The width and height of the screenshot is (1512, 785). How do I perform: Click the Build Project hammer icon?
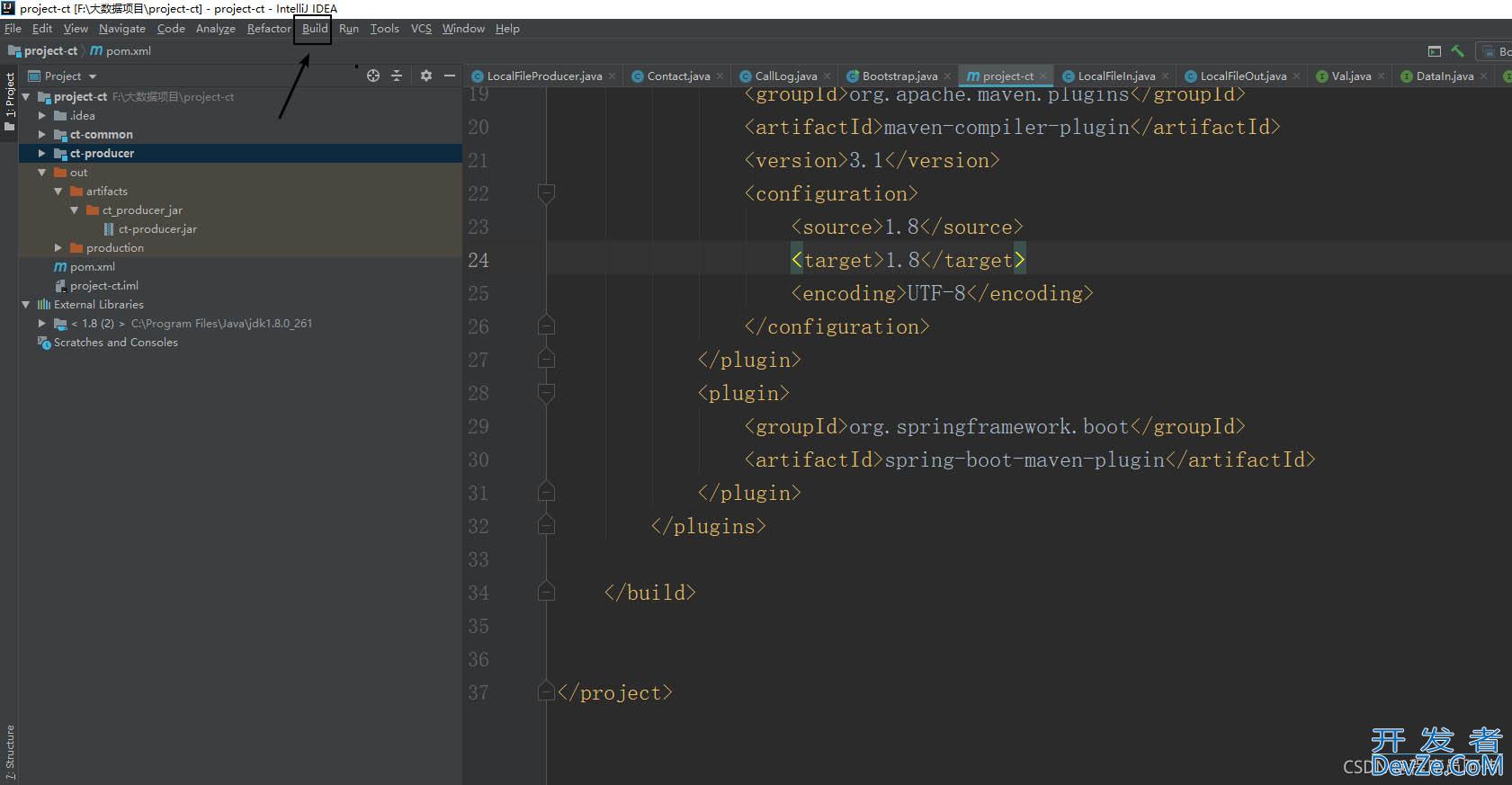pos(1458,51)
